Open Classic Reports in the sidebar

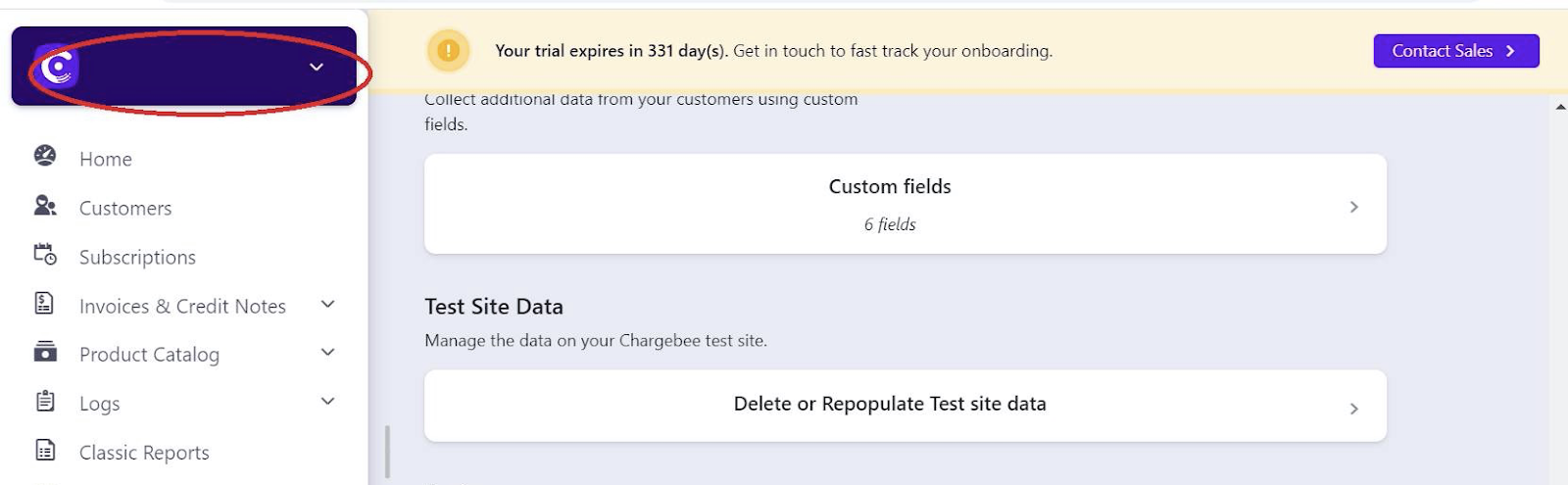click(144, 453)
